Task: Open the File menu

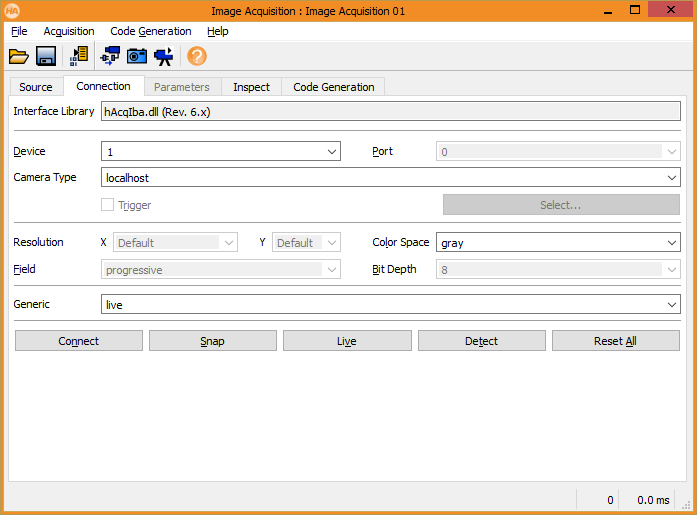Action: pyautogui.click(x=19, y=32)
